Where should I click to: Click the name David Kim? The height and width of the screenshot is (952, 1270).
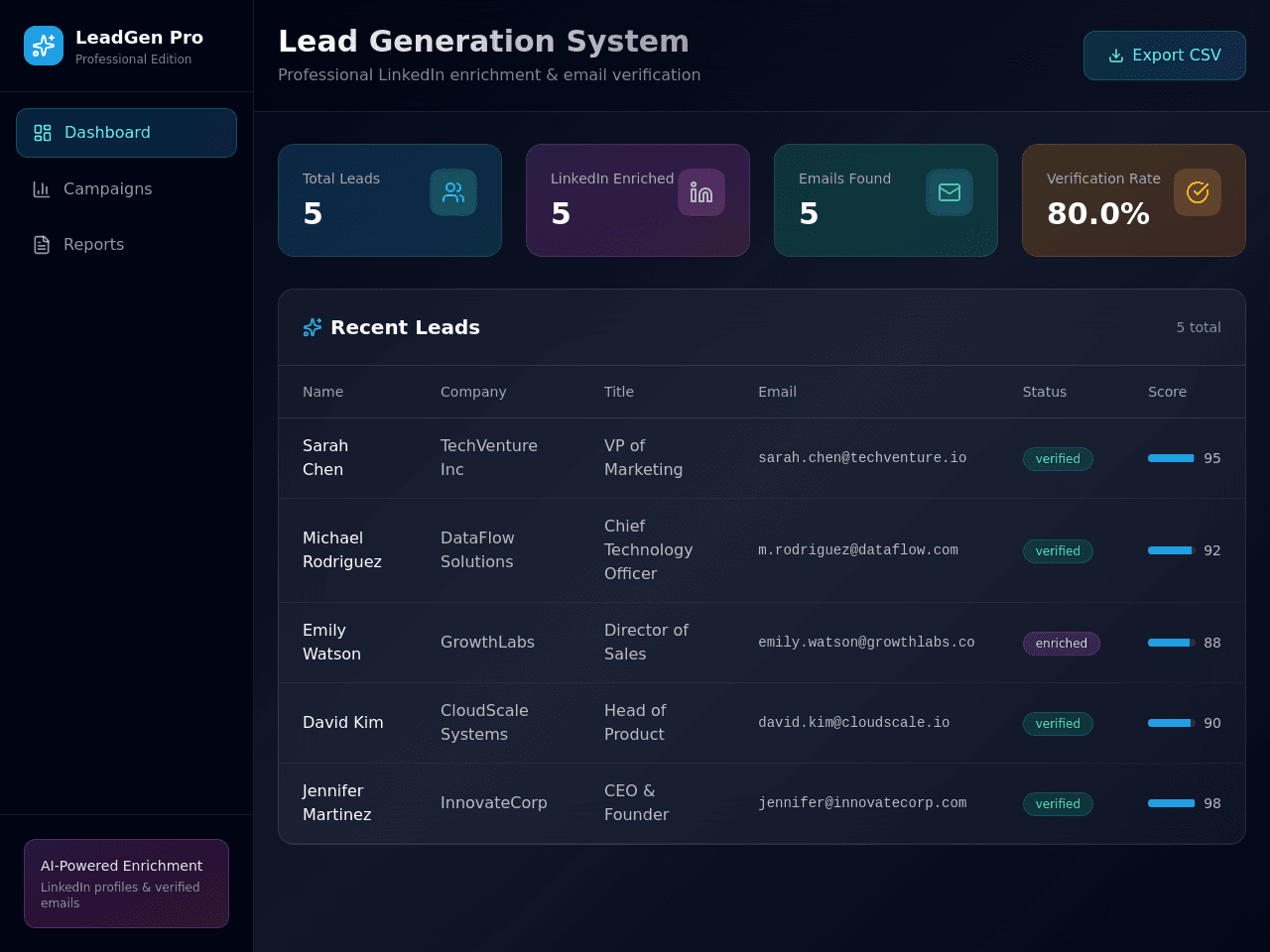pyautogui.click(x=343, y=723)
